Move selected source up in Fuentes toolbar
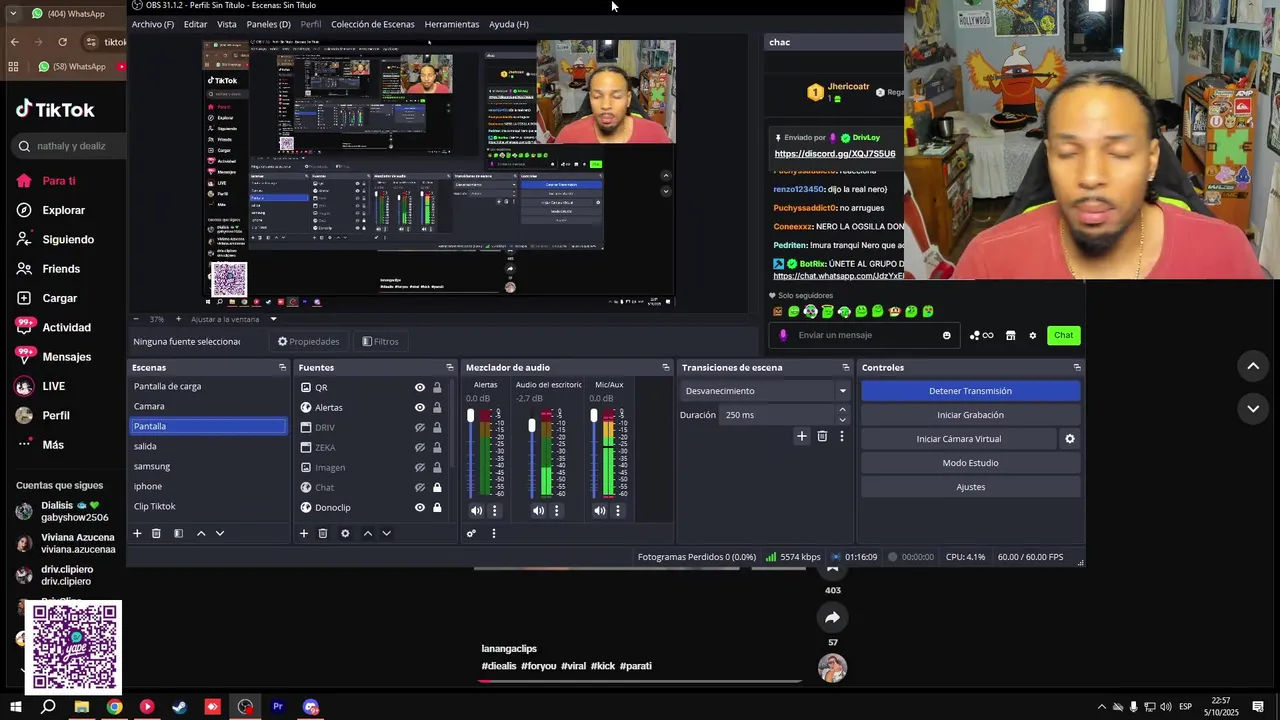Screen dimensions: 1280x720 tap(367, 533)
